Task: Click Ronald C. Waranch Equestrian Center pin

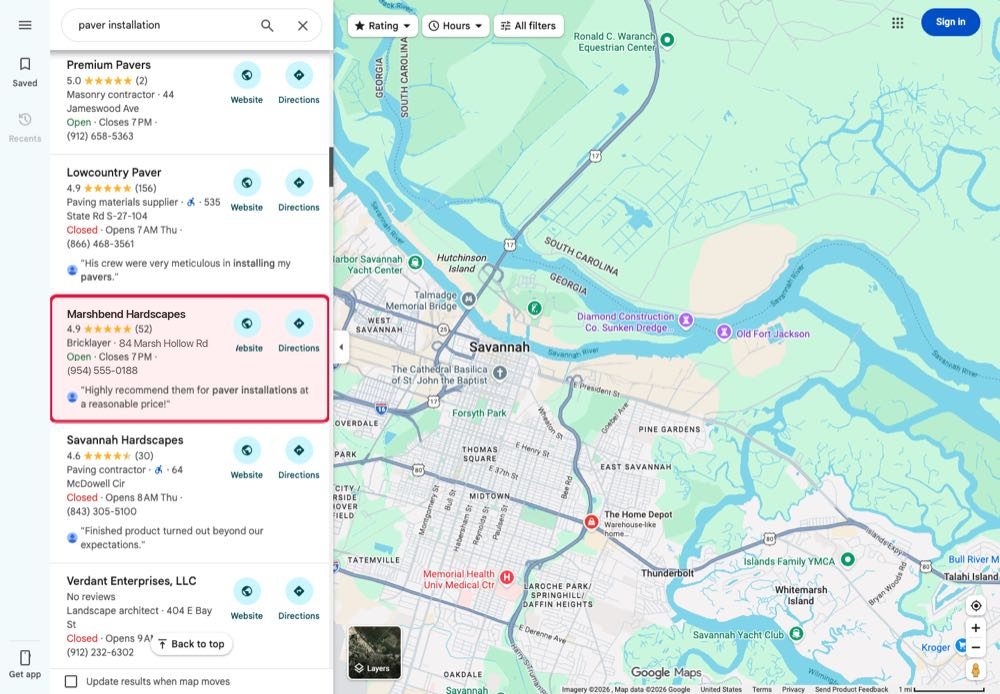Action: 667,40
